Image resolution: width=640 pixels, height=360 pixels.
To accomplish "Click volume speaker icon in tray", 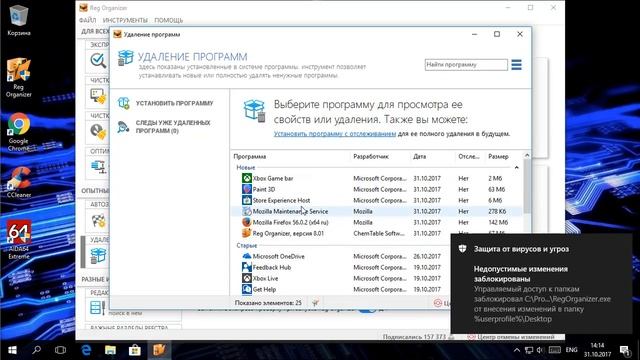I will tap(540, 350).
